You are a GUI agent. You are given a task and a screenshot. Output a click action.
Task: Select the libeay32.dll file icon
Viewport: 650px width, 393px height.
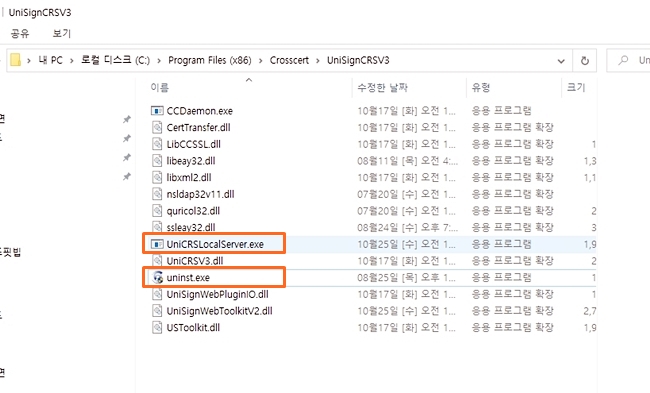point(157,160)
